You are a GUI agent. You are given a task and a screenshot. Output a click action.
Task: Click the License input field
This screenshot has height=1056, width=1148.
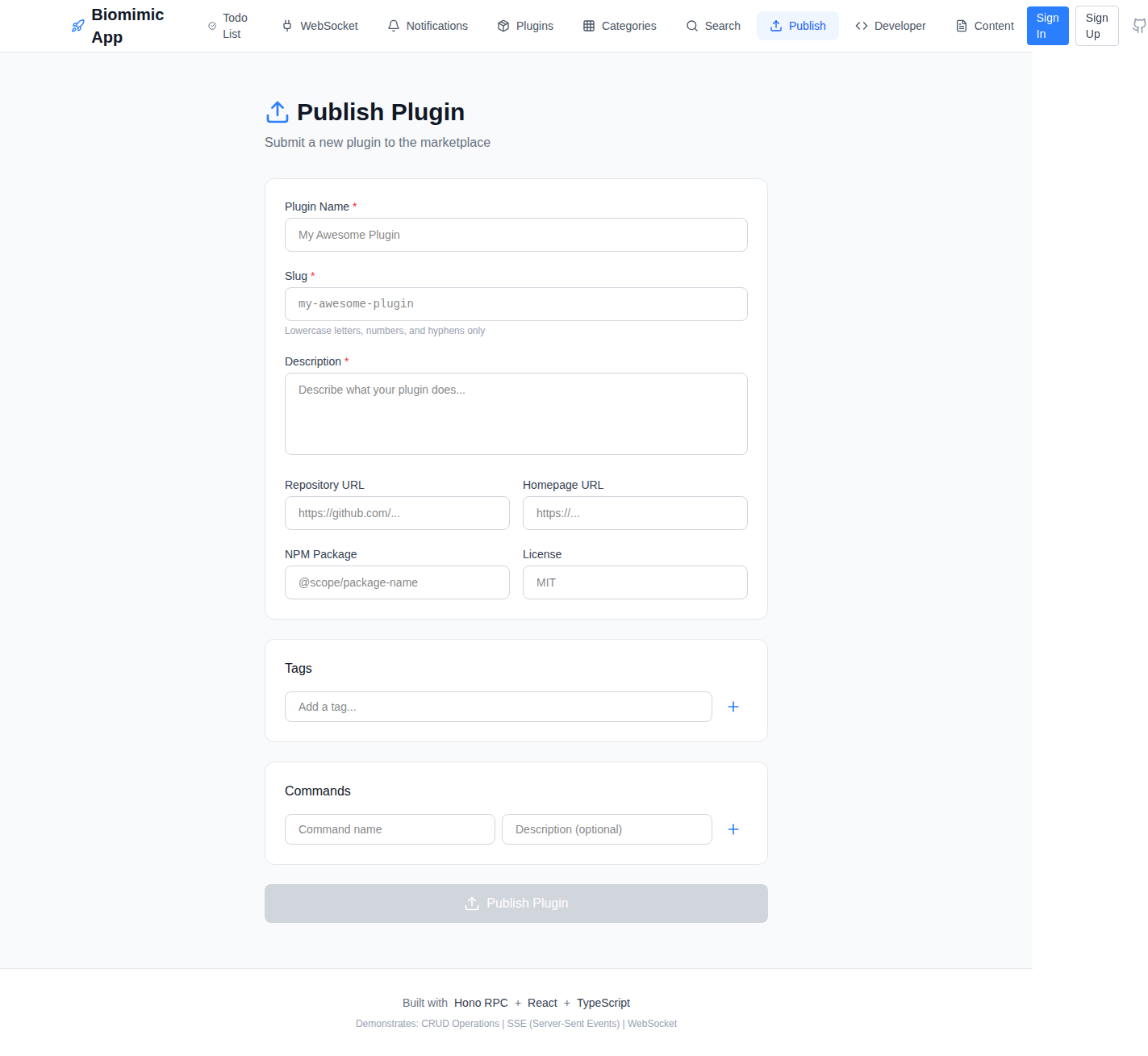point(635,582)
